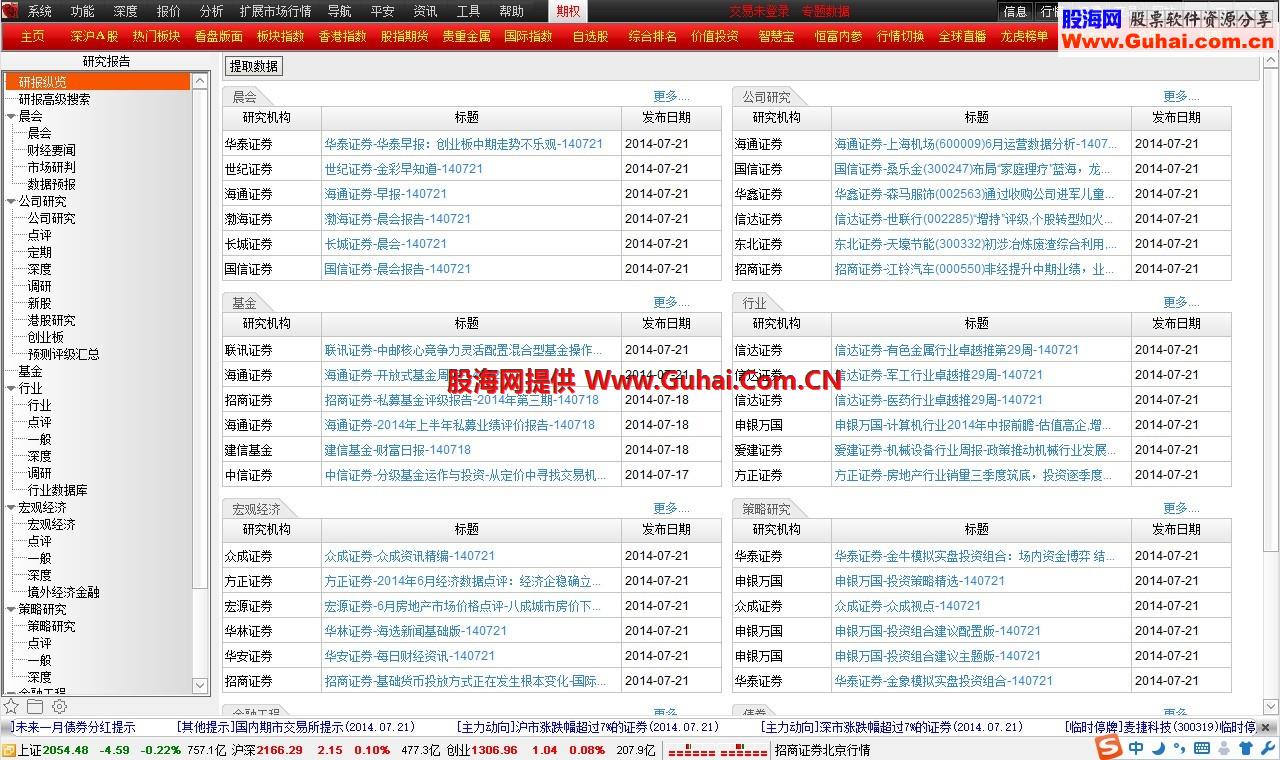Toggle the 中 Chinese input mode icon
The width and height of the screenshot is (1280, 760).
click(1136, 748)
